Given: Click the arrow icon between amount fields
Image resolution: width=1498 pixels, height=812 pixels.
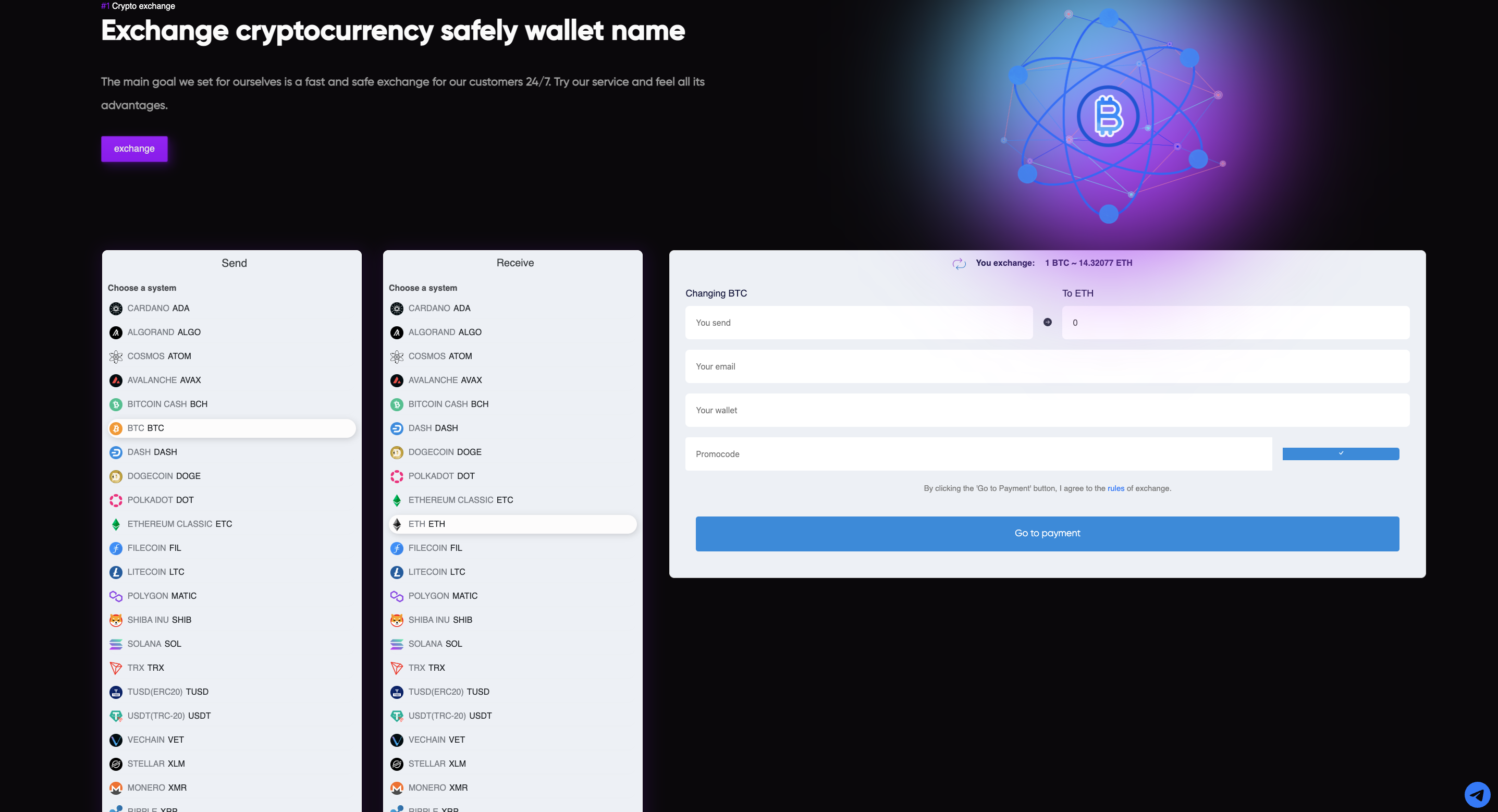Looking at the screenshot, I should point(1047,322).
